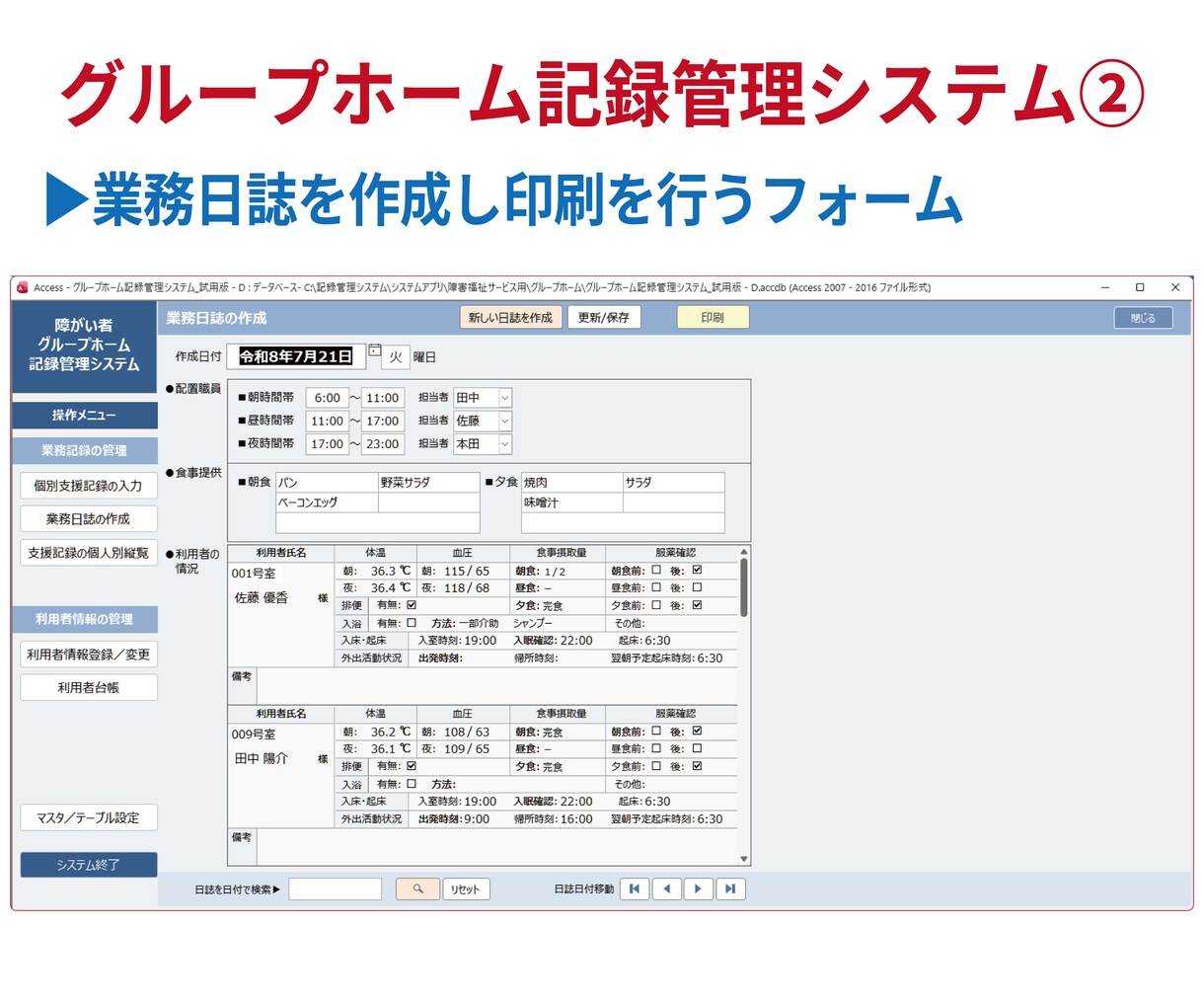Click 朝食 field containing パン
This screenshot has width=1204, height=1004.
pyautogui.click(x=327, y=482)
